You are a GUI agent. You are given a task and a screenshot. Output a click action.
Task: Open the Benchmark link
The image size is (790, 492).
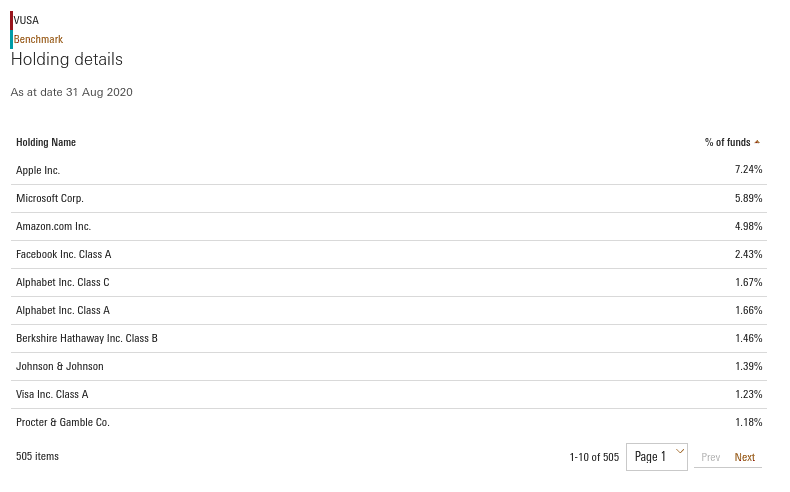38,39
